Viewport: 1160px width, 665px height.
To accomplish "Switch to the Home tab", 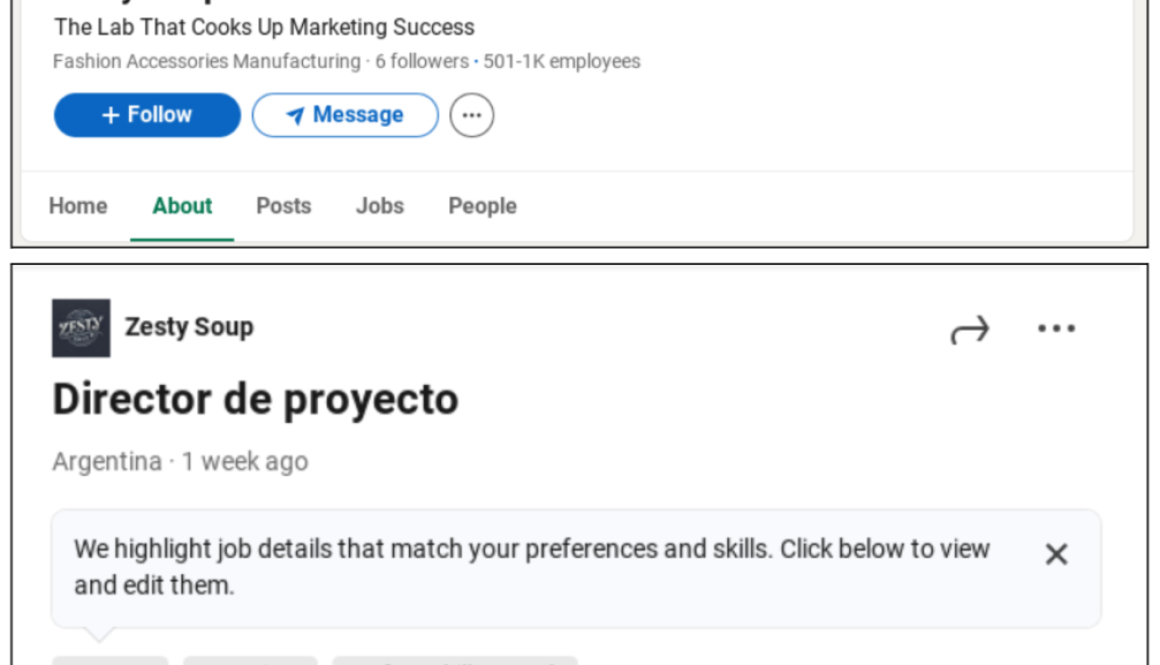I will (x=78, y=206).
